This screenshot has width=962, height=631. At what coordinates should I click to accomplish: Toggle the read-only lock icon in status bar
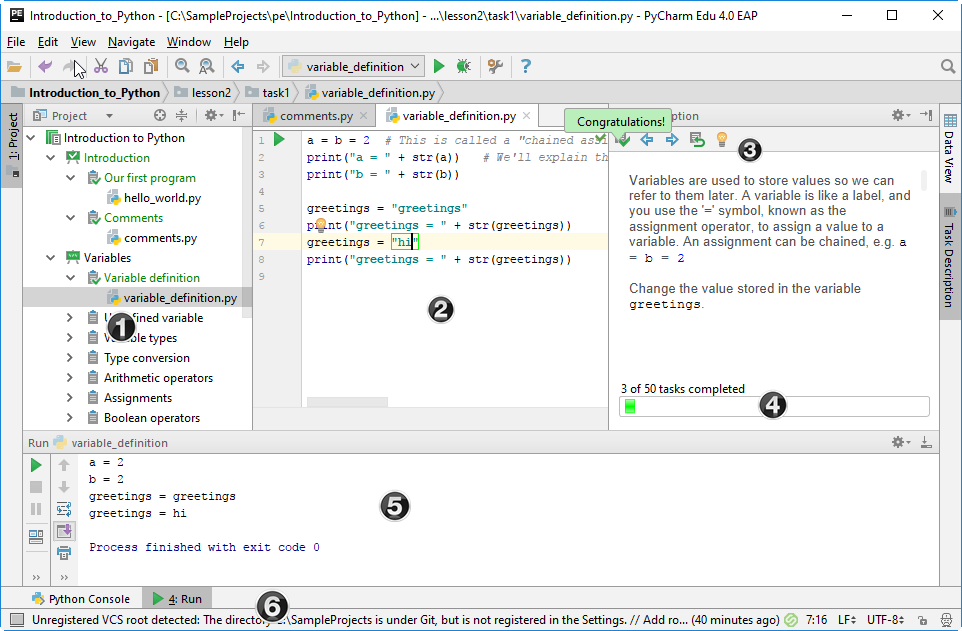(922, 620)
